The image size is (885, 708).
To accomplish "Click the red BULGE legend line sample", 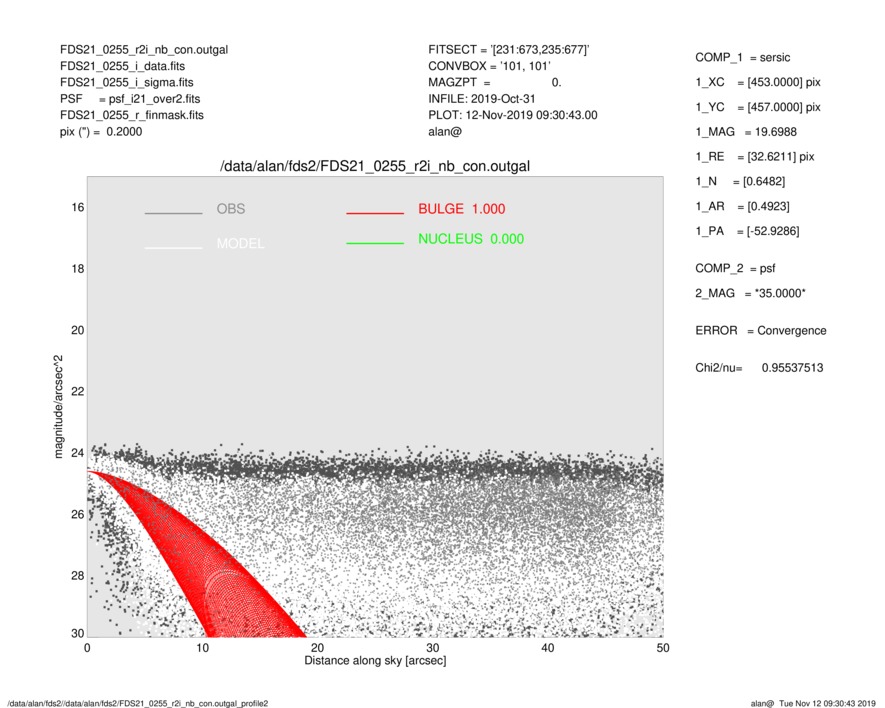I will point(375,213).
